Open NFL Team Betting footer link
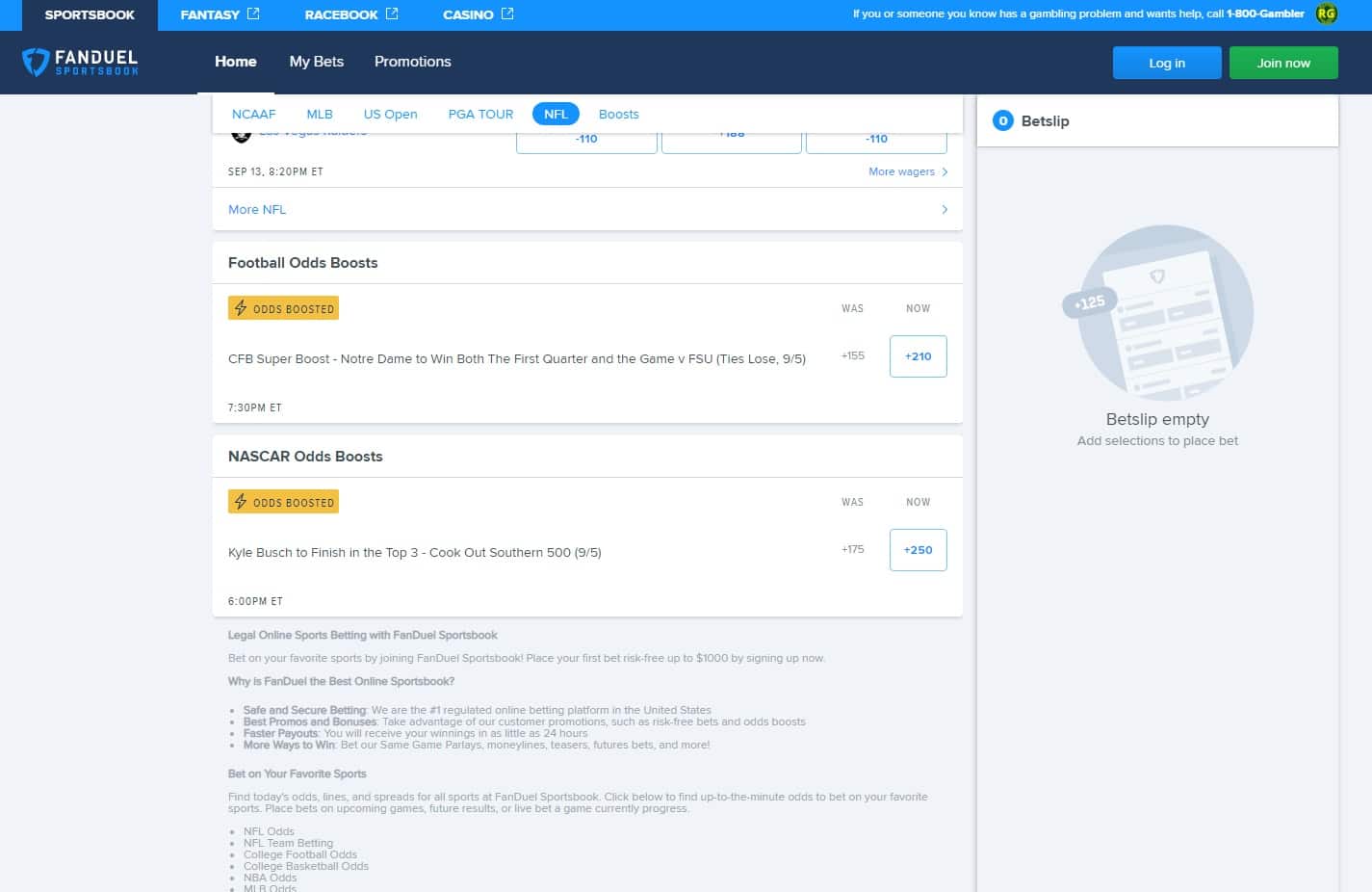The width and height of the screenshot is (1372, 892). coord(288,843)
